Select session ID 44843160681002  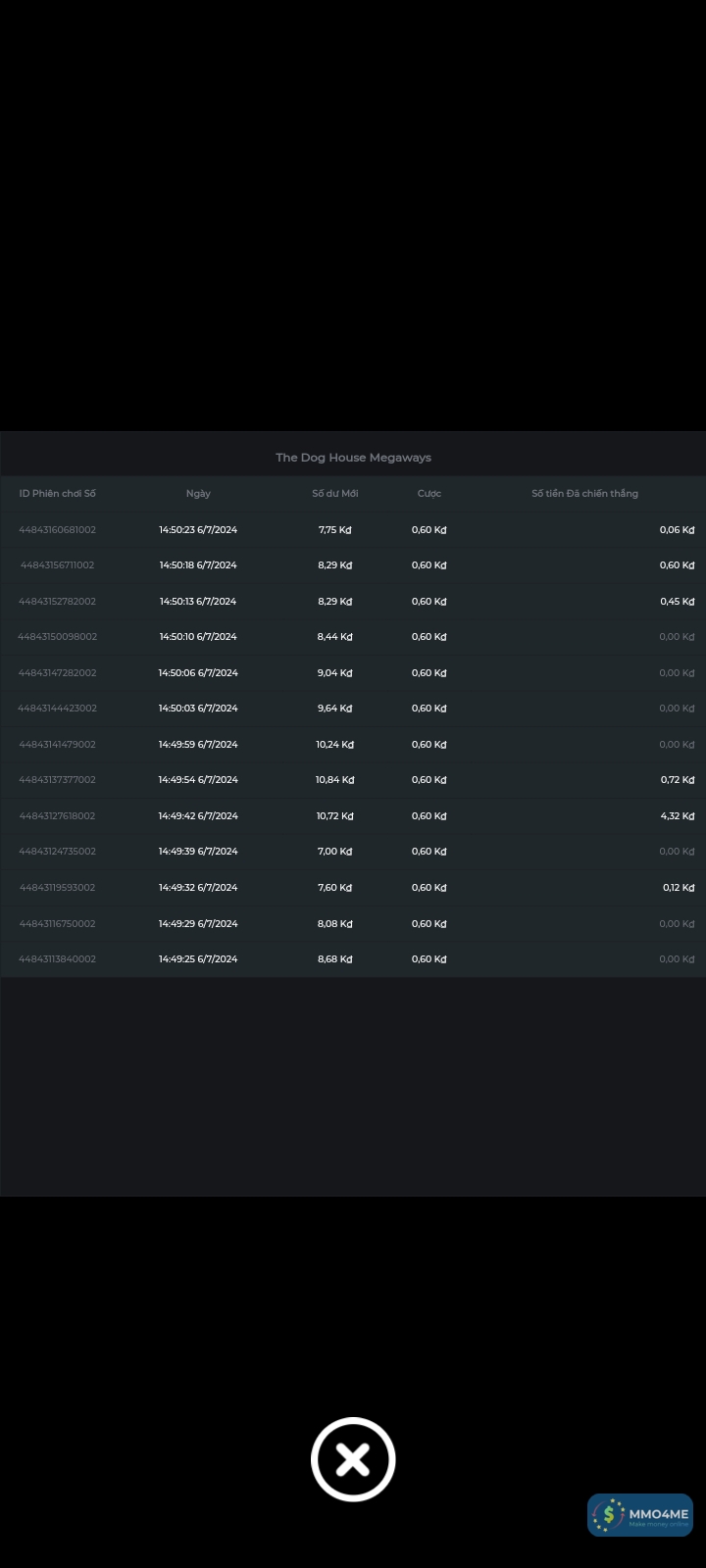58,530
